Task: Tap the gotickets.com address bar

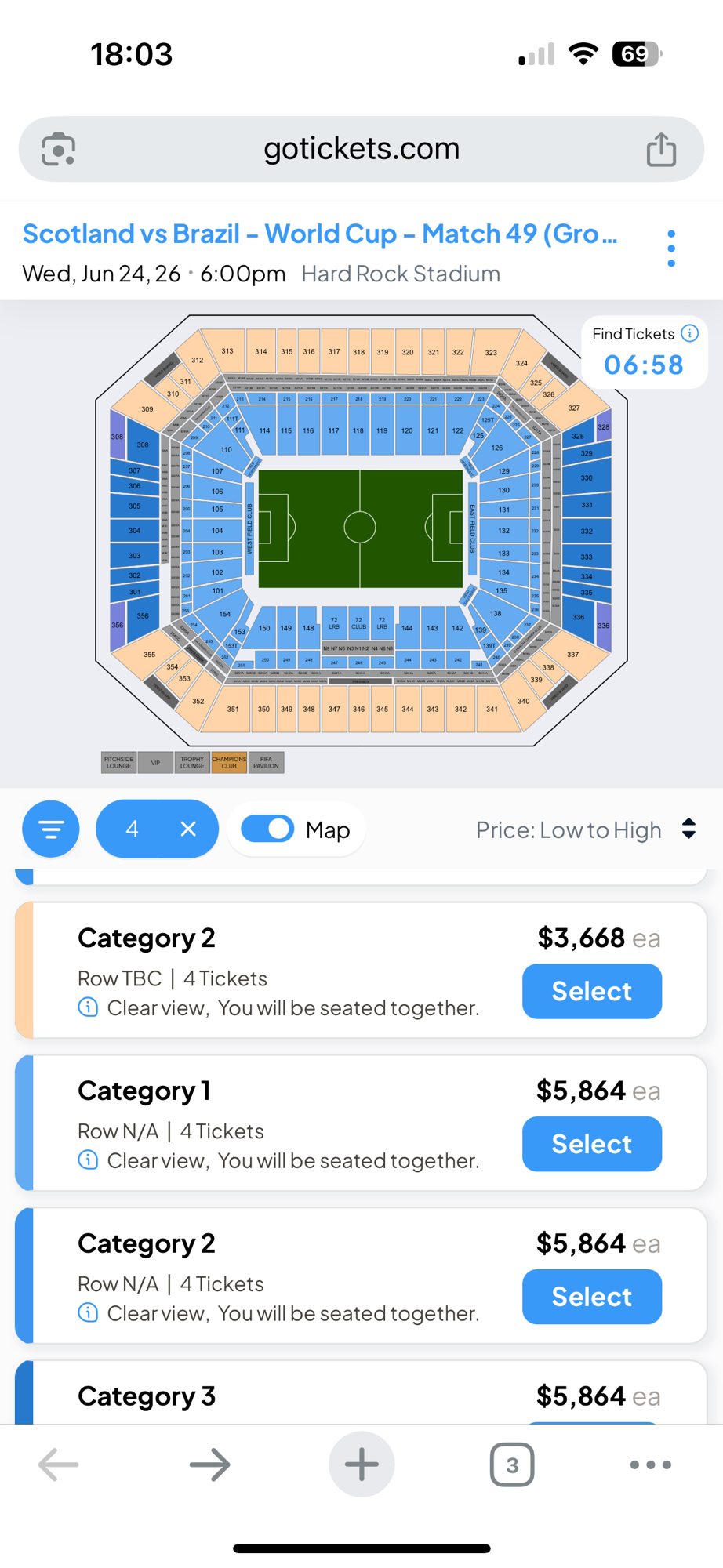Action: (x=361, y=149)
